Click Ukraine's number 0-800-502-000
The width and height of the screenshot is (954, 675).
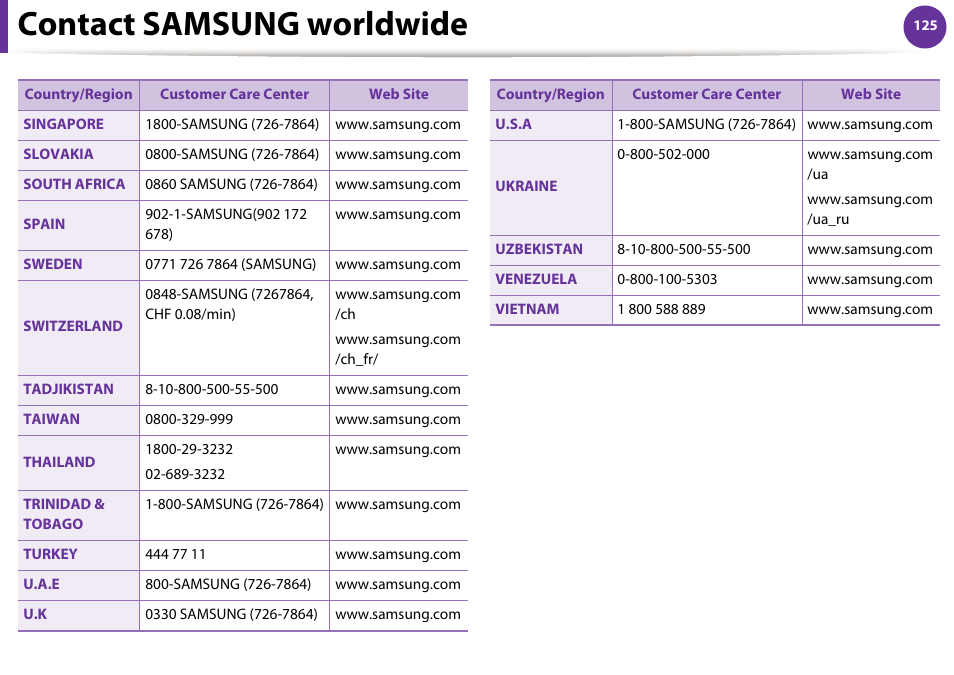(x=663, y=155)
